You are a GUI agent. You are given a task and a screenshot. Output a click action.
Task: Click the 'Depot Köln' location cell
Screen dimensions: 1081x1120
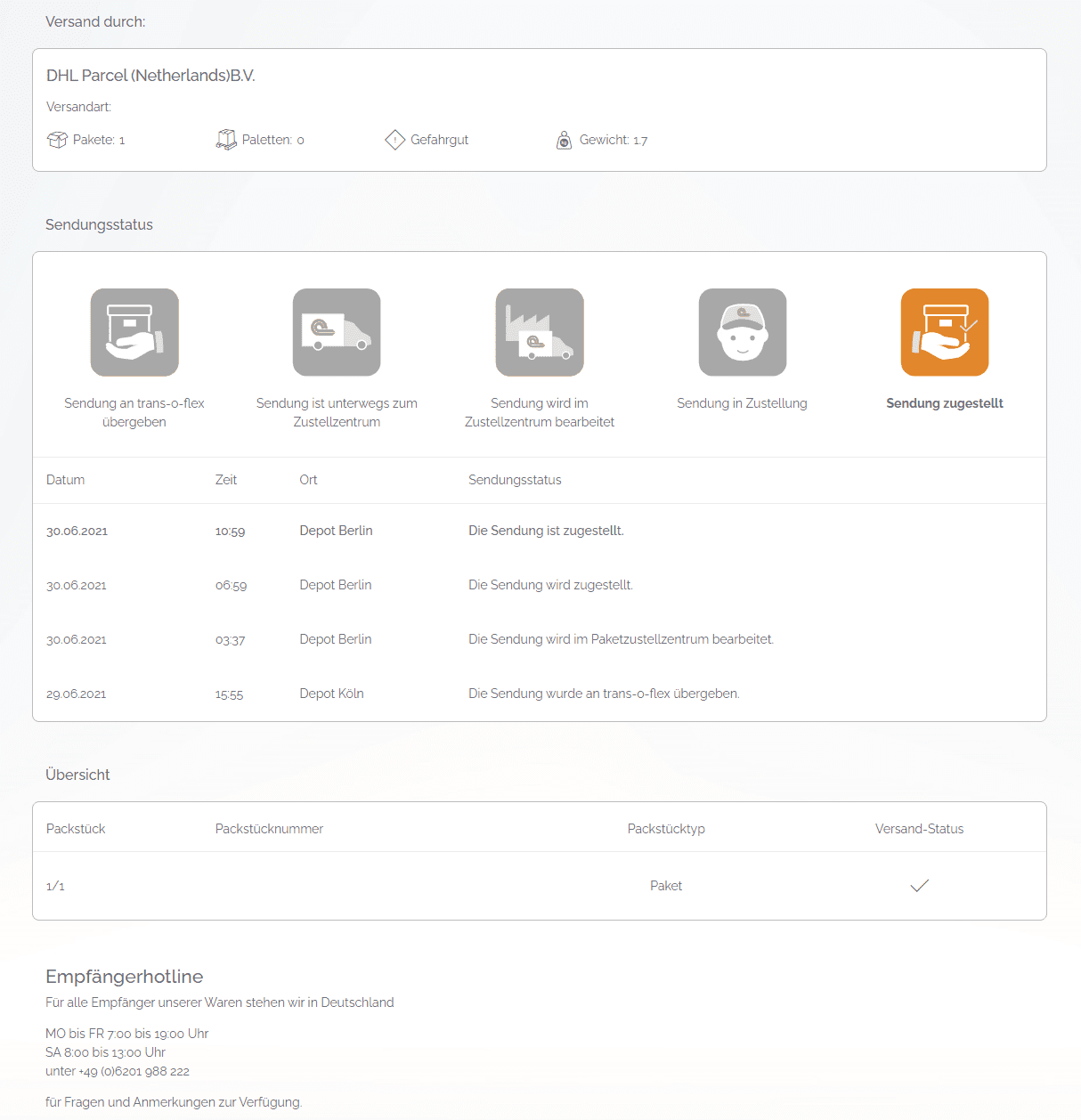click(x=331, y=694)
